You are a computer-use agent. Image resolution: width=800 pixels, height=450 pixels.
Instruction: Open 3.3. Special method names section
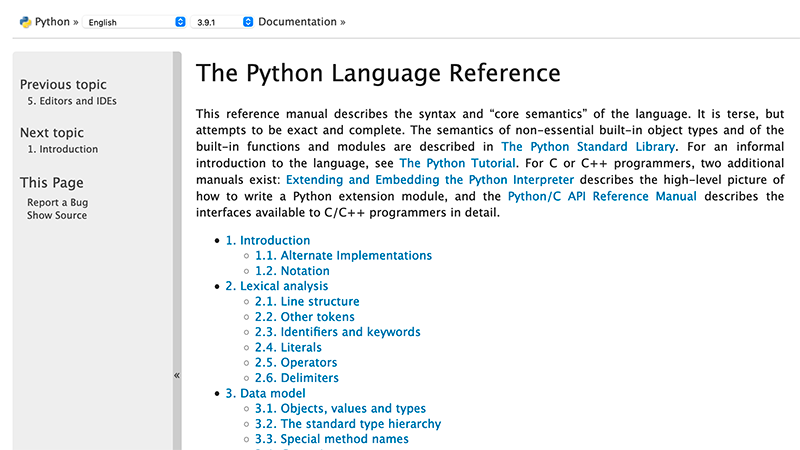click(332, 439)
